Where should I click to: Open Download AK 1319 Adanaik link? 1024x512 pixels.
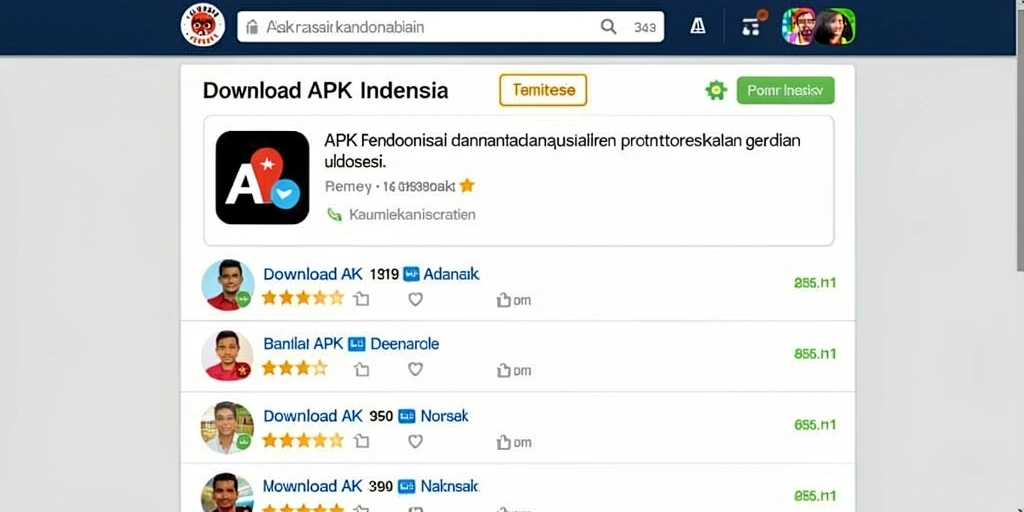(x=371, y=274)
